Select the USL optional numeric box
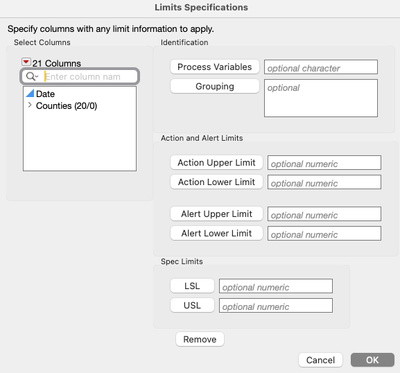Screen dimensions: 400x373 click(276, 305)
